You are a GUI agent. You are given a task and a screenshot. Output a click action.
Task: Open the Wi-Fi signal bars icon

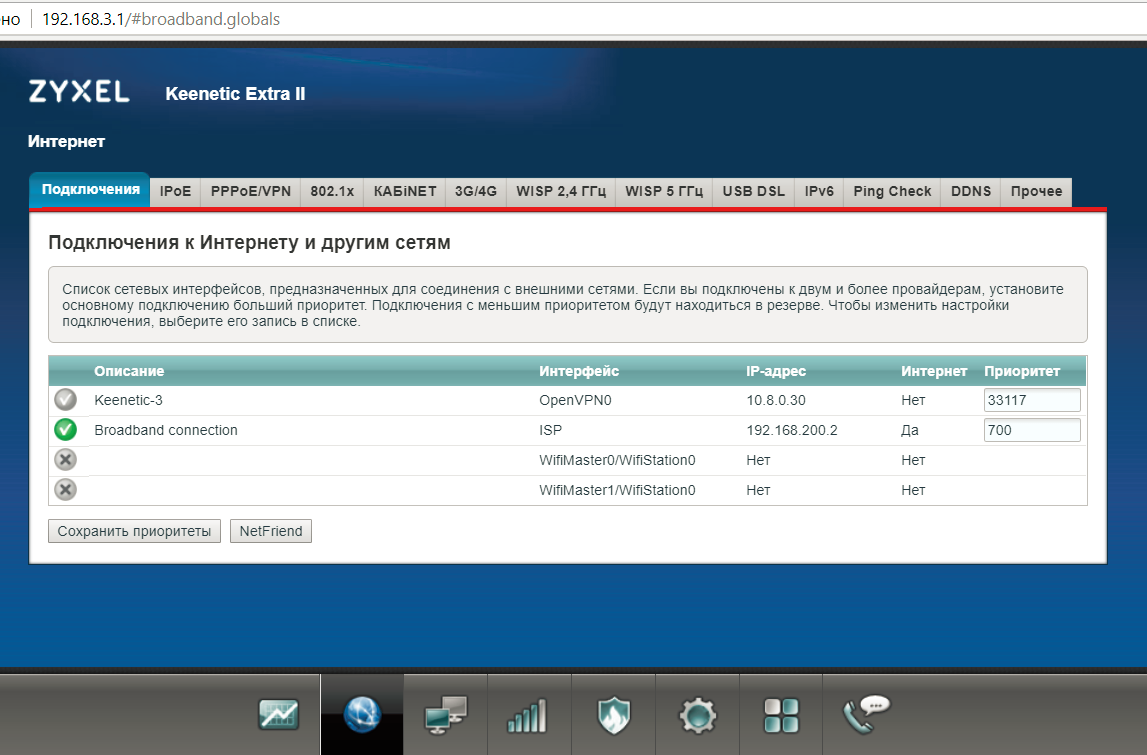pyautogui.click(x=529, y=714)
